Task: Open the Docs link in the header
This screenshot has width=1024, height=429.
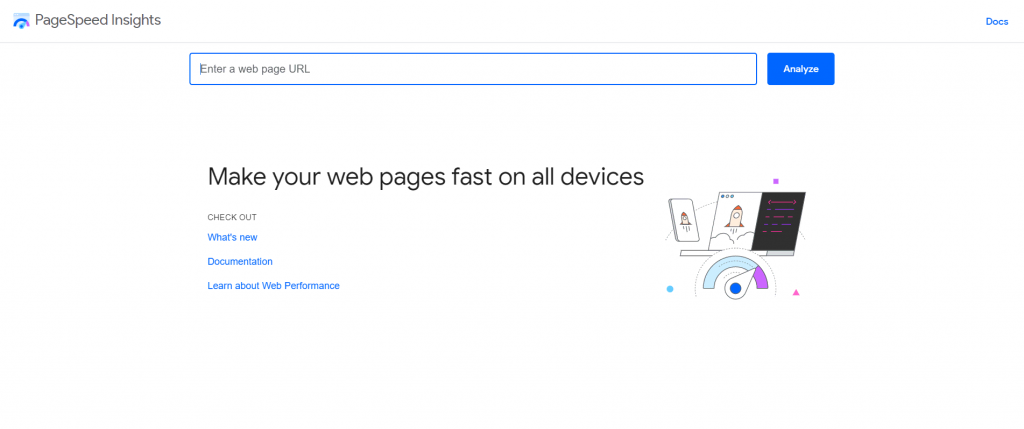Action: [x=996, y=21]
